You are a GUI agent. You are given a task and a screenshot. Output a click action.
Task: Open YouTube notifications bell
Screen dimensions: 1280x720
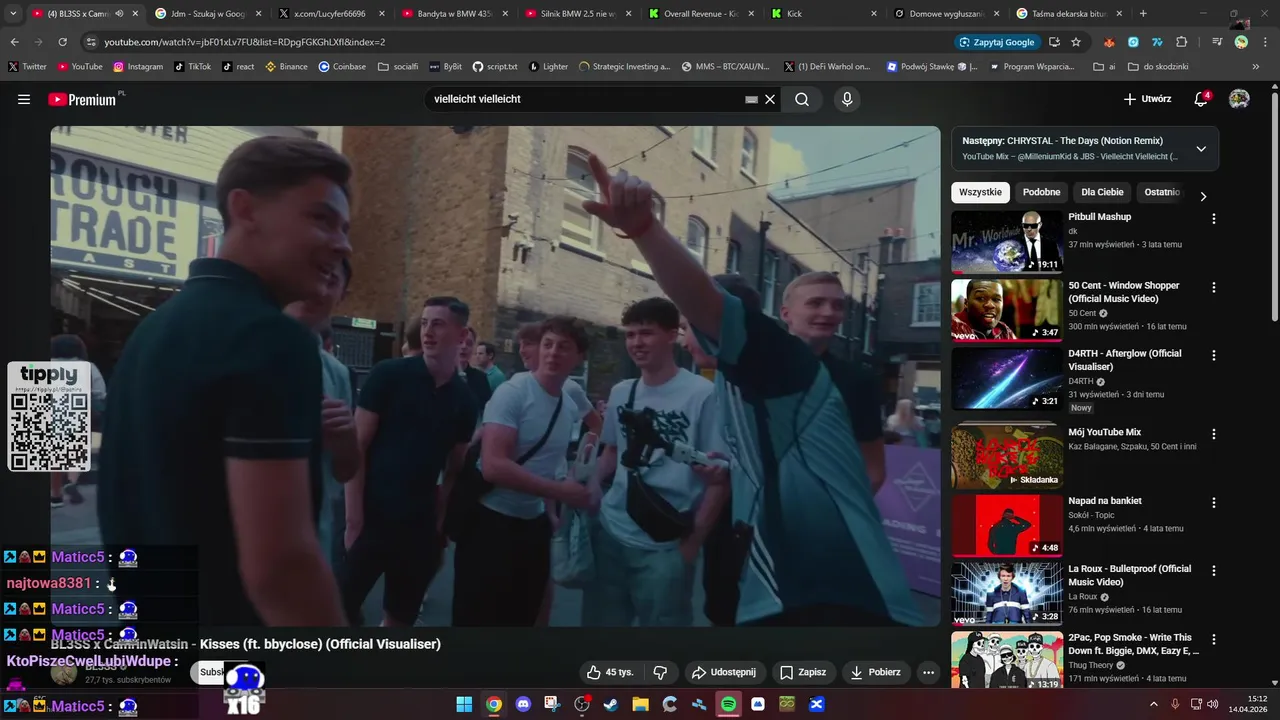(1201, 99)
